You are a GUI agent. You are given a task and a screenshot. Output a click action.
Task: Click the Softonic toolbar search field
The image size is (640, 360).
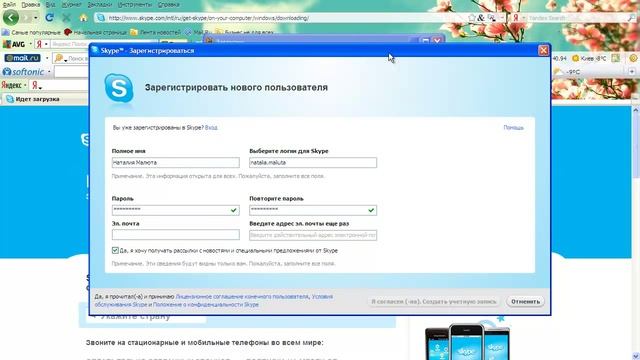pos(71,72)
